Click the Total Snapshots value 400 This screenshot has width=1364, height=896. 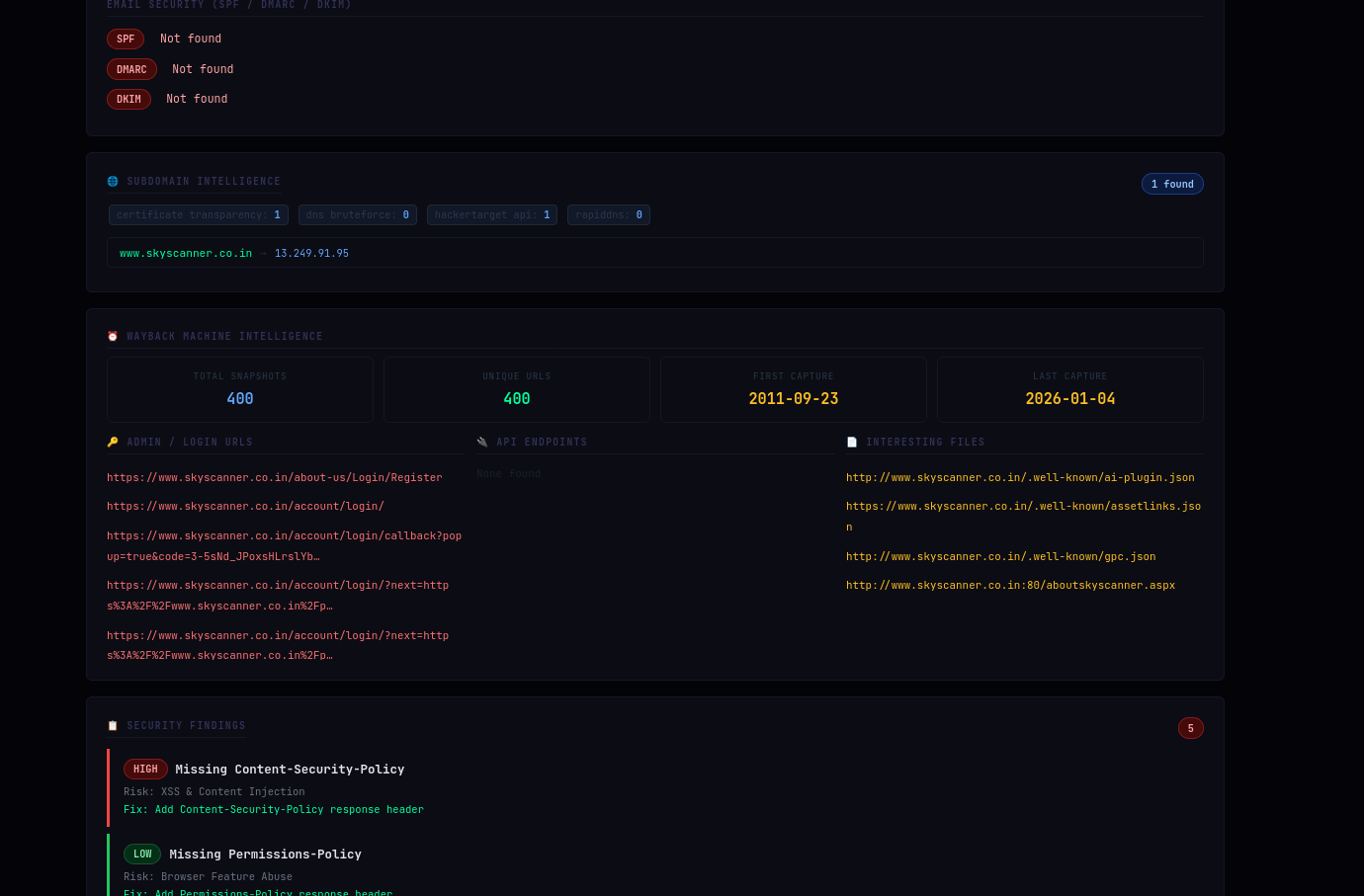point(240,399)
